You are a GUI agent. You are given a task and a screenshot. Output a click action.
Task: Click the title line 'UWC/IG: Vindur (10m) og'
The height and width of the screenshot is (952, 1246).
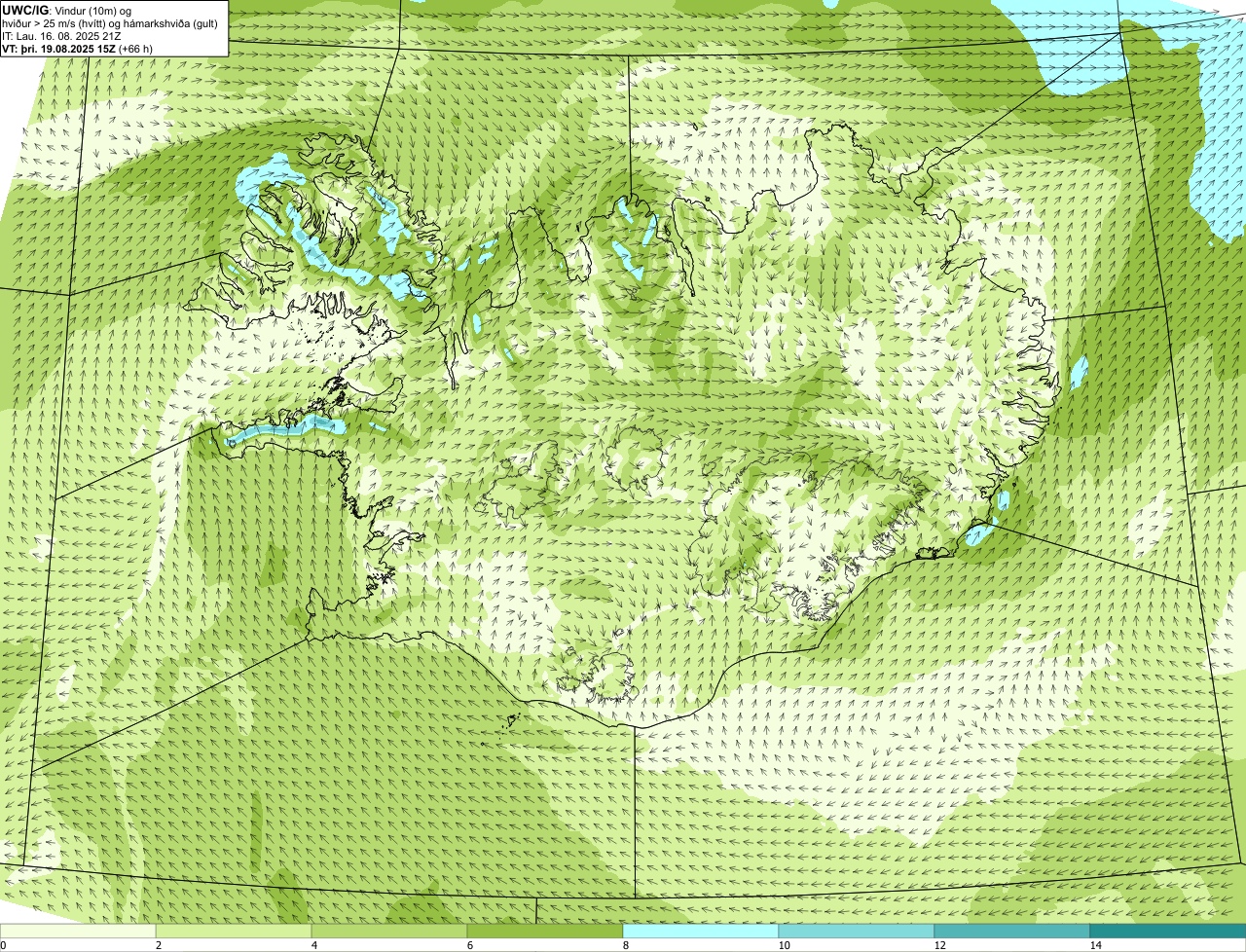68,11
